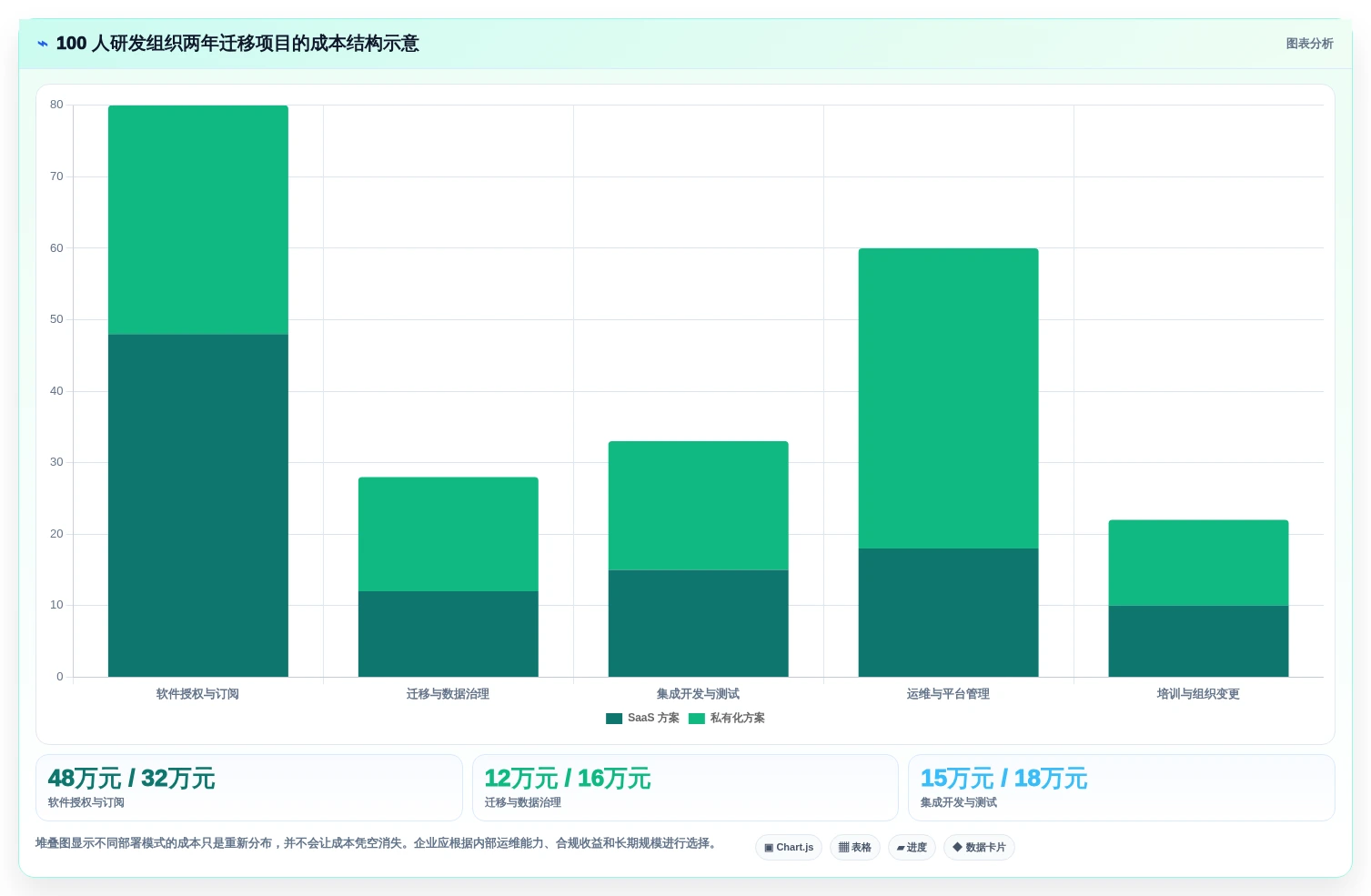Click the 15万元 / 18万元 data card value
This screenshot has width=1371, height=896.
(x=1003, y=779)
